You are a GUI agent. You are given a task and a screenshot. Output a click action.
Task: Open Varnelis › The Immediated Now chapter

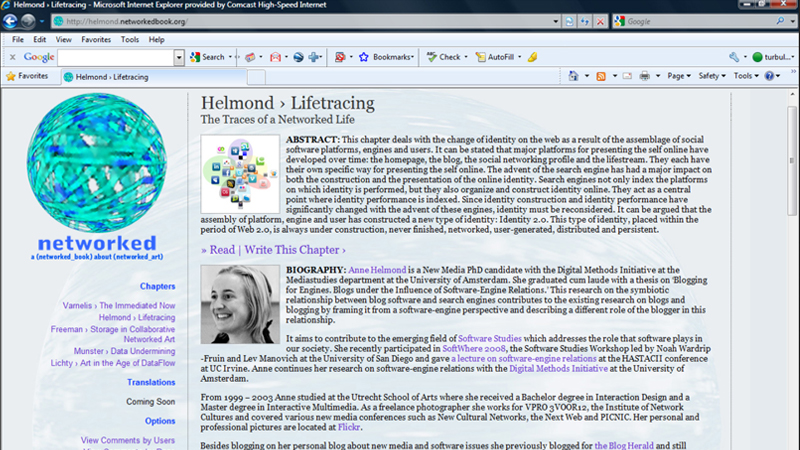coord(119,306)
